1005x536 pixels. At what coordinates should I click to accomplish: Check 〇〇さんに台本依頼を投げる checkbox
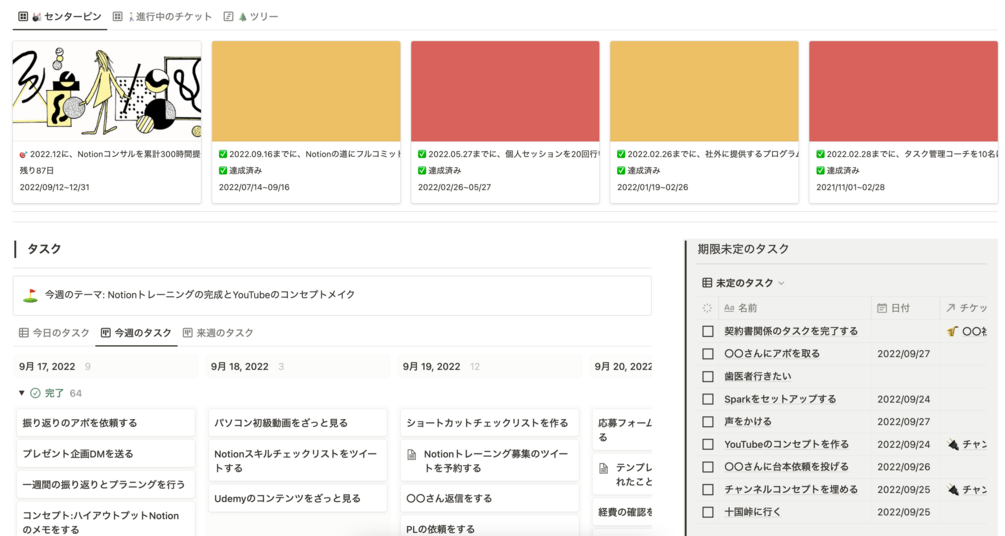pos(708,467)
